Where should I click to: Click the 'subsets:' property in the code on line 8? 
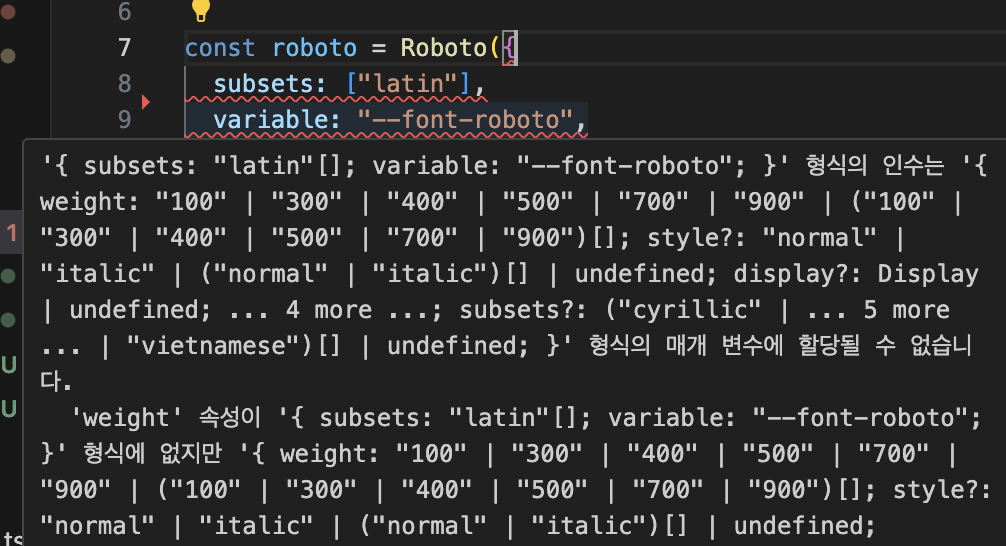coord(269,84)
